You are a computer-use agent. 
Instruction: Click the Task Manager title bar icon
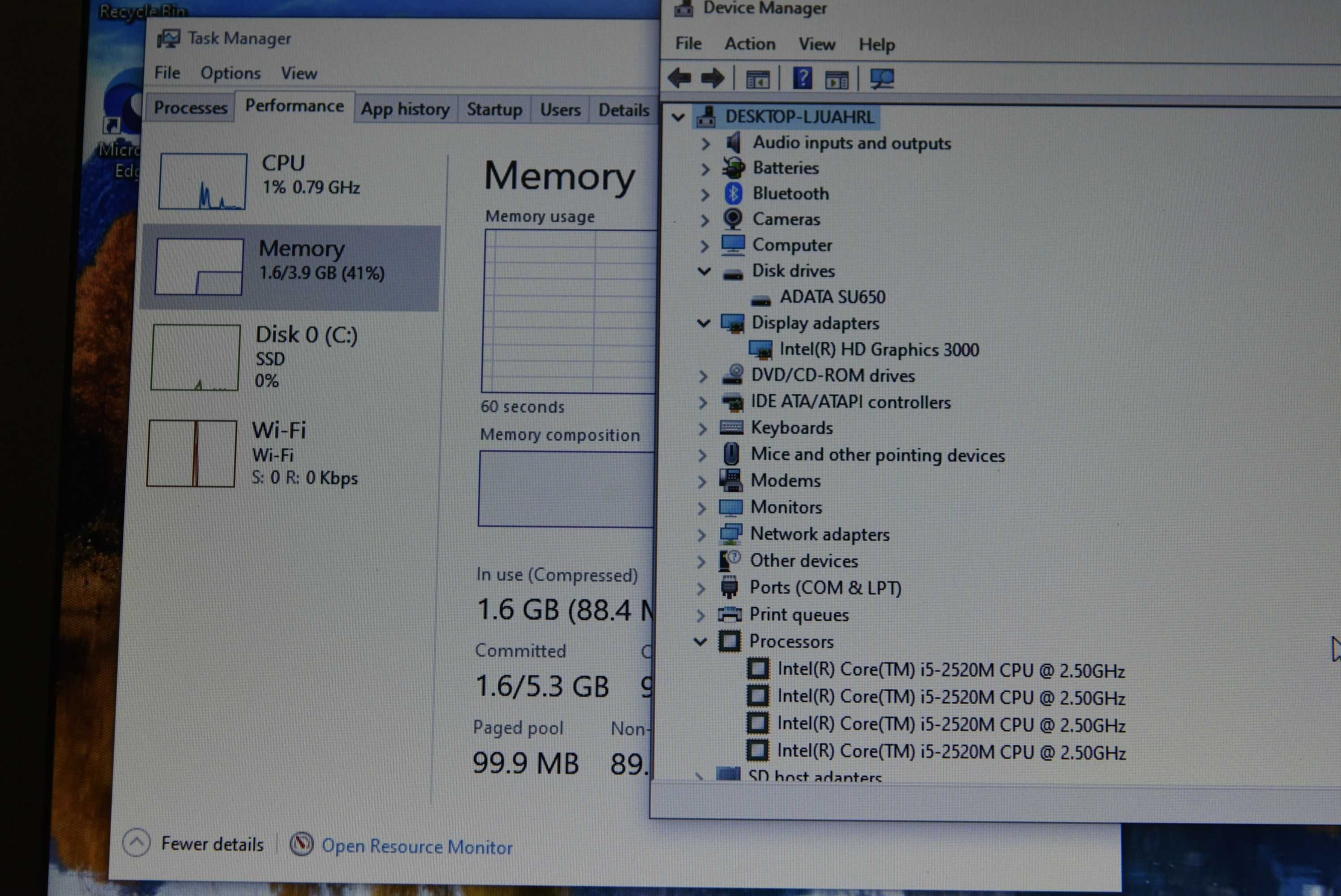169,39
